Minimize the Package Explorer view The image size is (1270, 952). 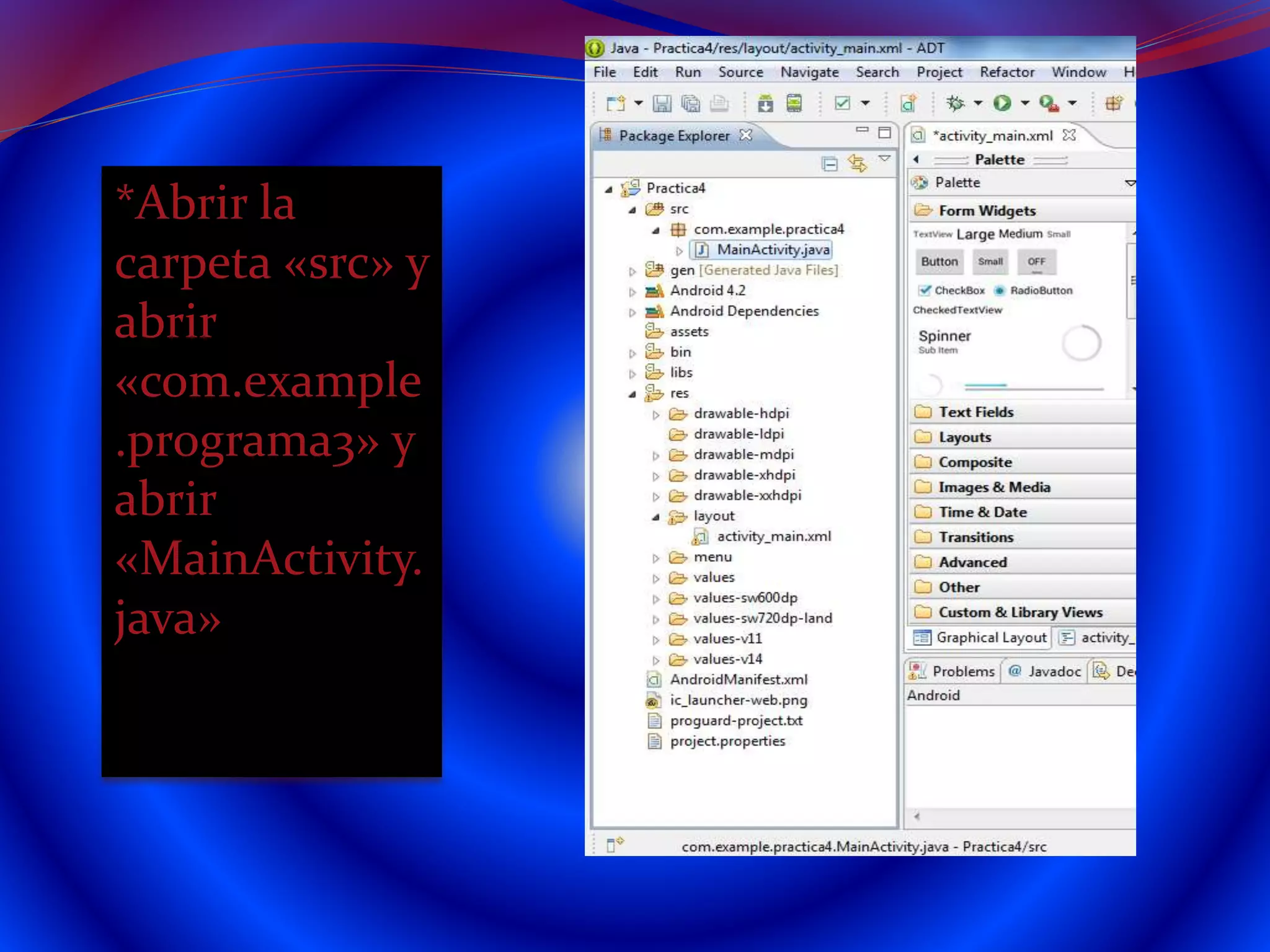pyautogui.click(x=863, y=130)
